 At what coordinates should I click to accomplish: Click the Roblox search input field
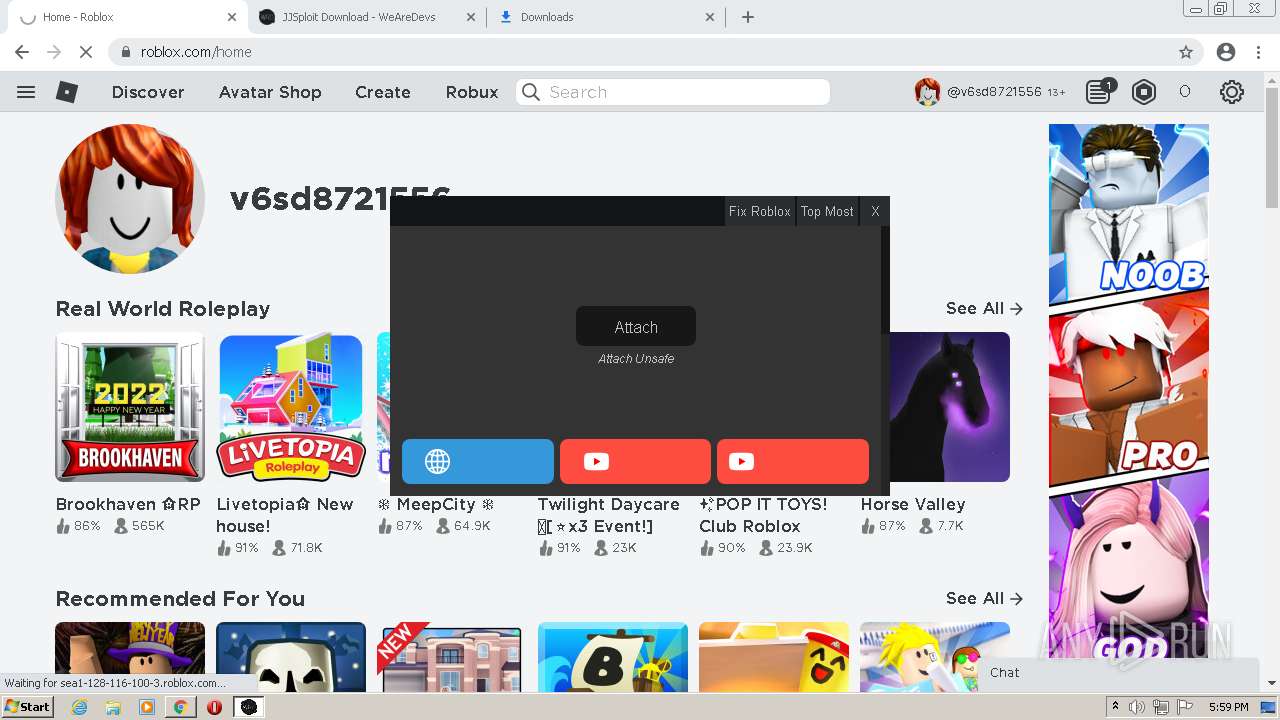tap(673, 92)
